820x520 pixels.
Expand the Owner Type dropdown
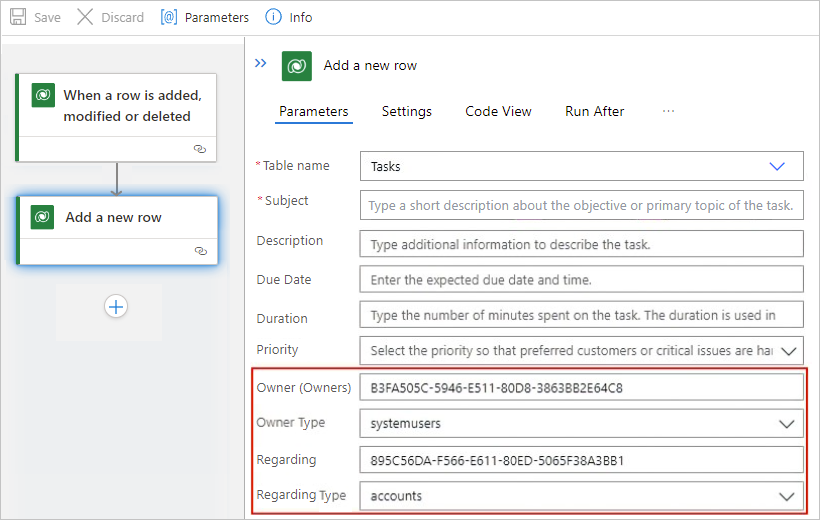point(787,424)
